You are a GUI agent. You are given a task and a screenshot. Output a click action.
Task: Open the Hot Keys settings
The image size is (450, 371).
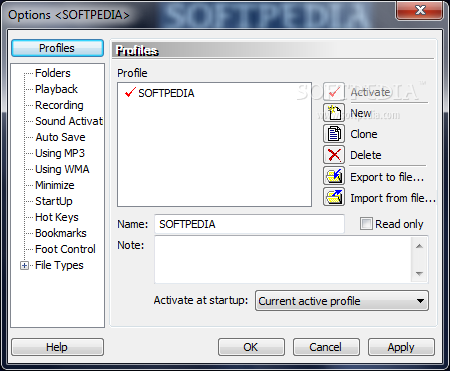[x=57, y=217]
